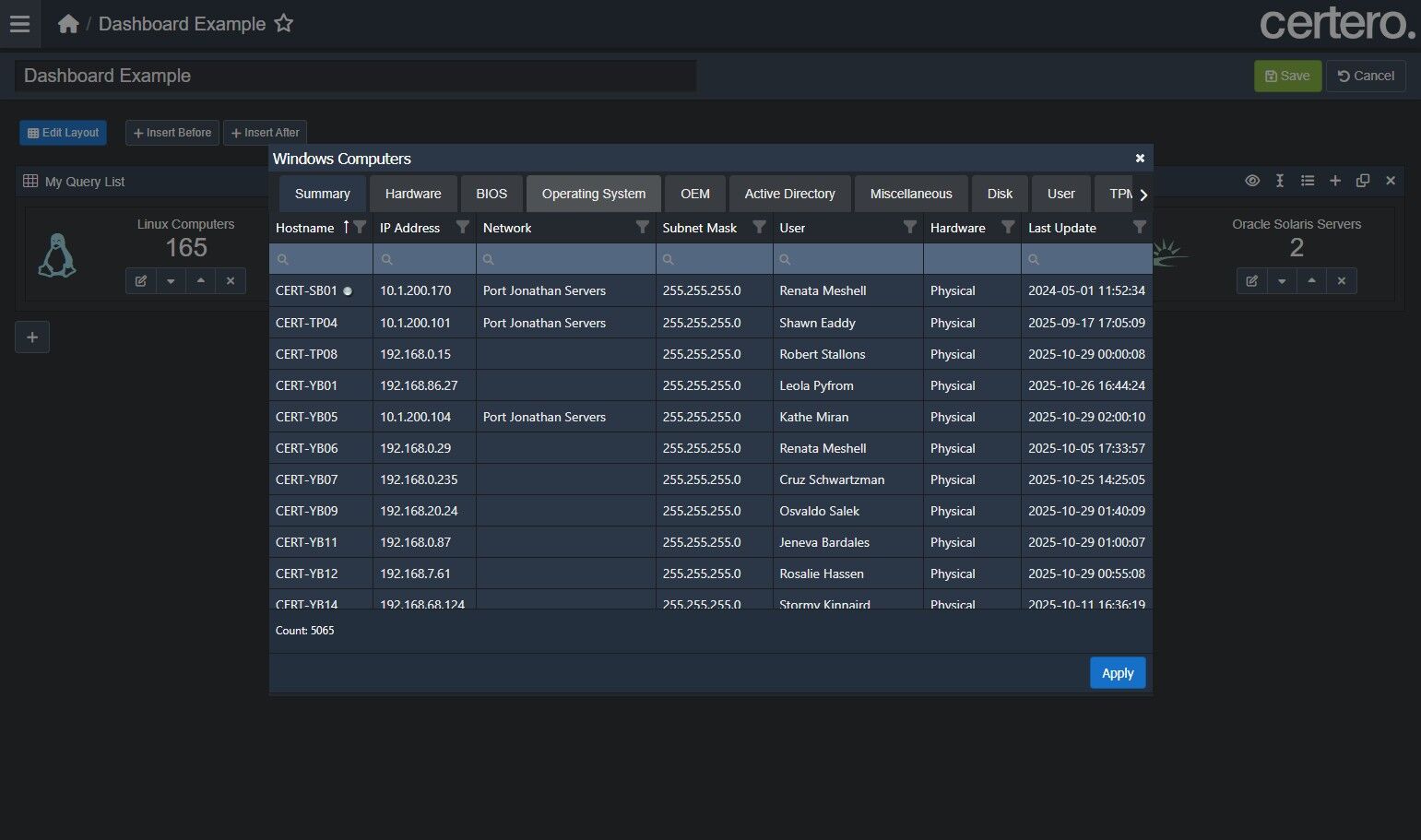
Task: Expand Oracle Solaris Servers tile dropdown arrow
Action: pos(1281,281)
